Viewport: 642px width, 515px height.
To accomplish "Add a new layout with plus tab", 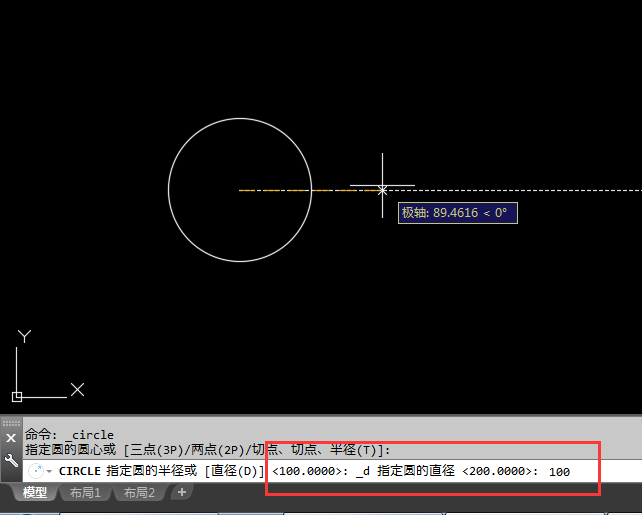I will point(182,492).
